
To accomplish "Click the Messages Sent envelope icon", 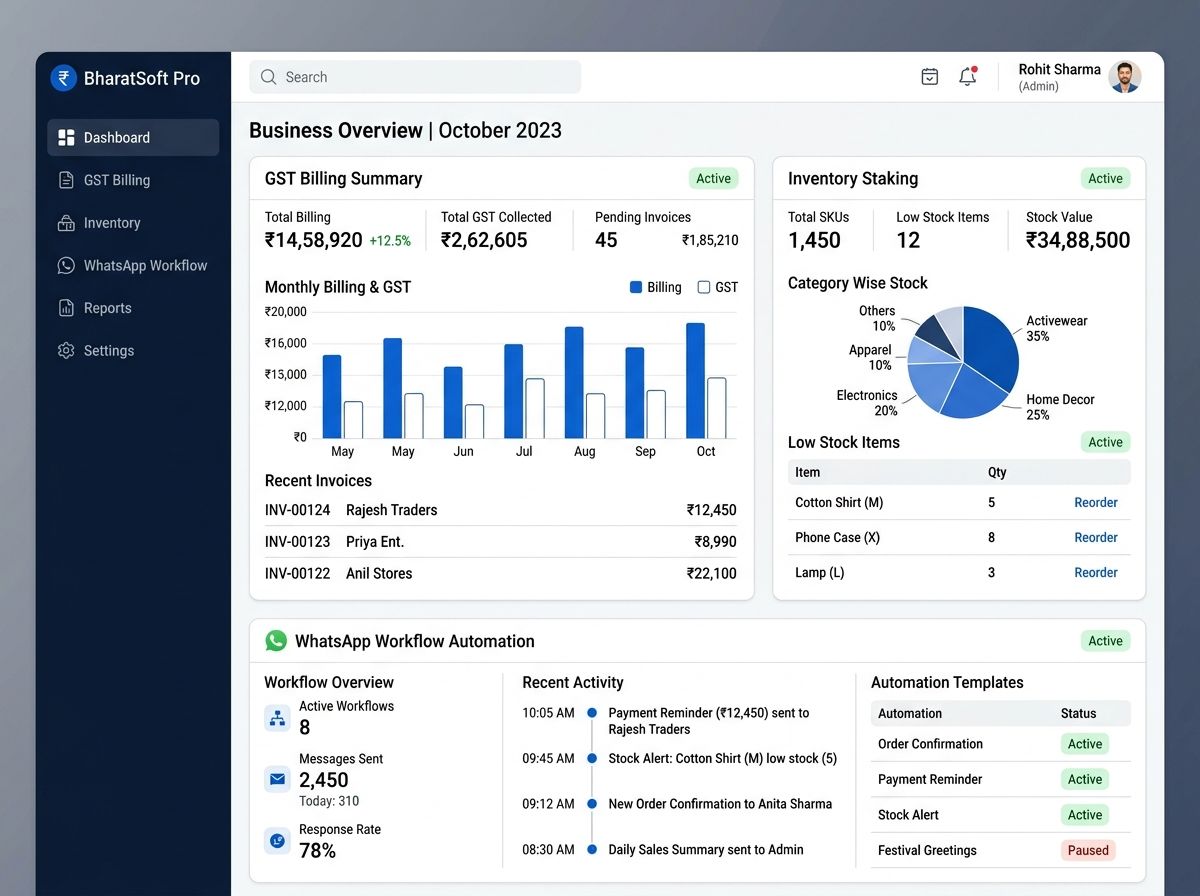I will click(x=277, y=779).
